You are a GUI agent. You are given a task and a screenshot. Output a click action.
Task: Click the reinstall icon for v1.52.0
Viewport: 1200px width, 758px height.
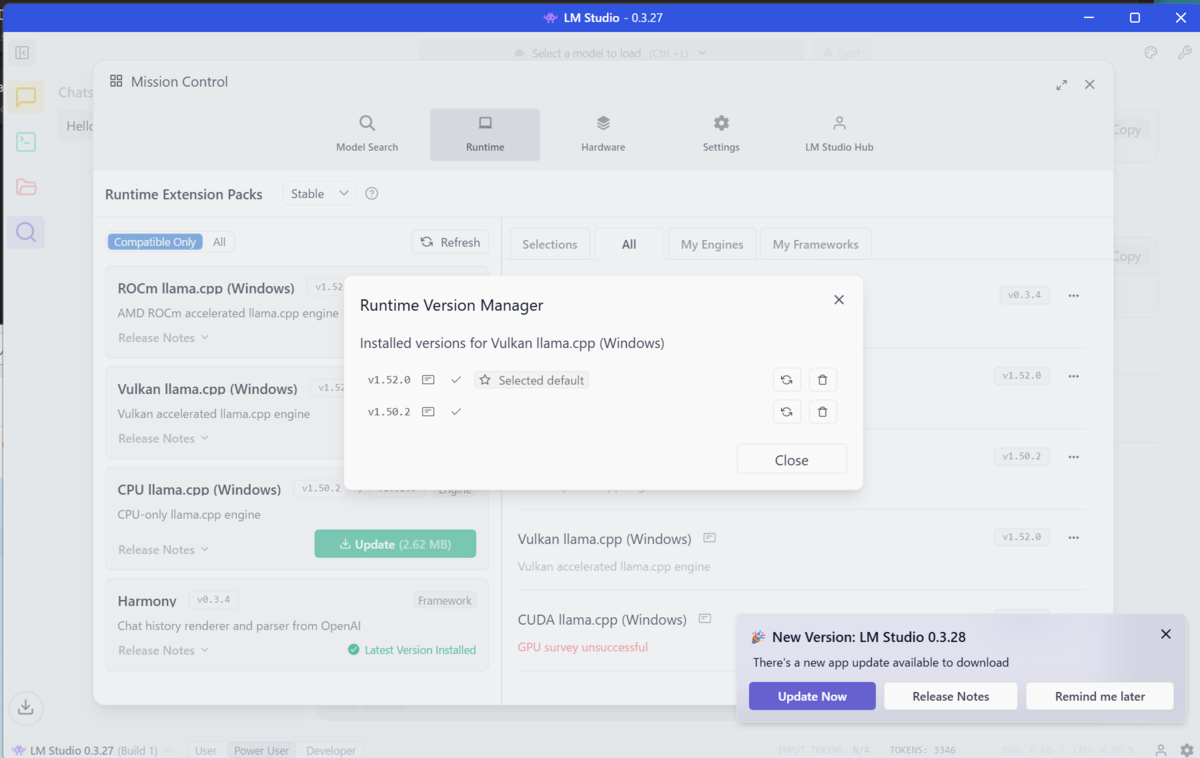tap(787, 380)
